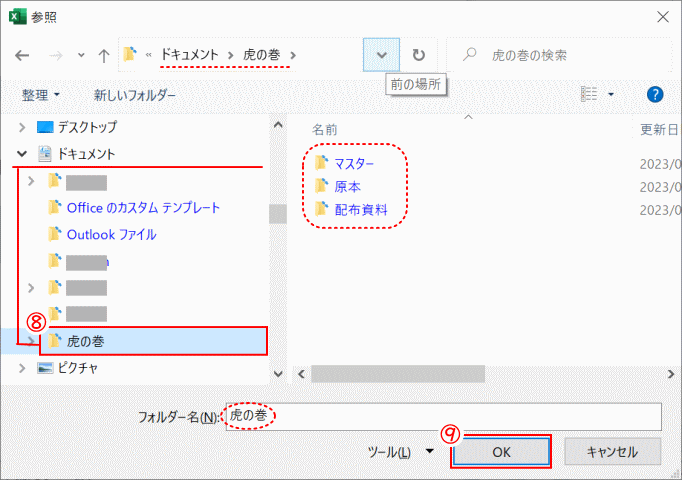
Task: Click the 原本 folder icon
Action: (x=321, y=186)
